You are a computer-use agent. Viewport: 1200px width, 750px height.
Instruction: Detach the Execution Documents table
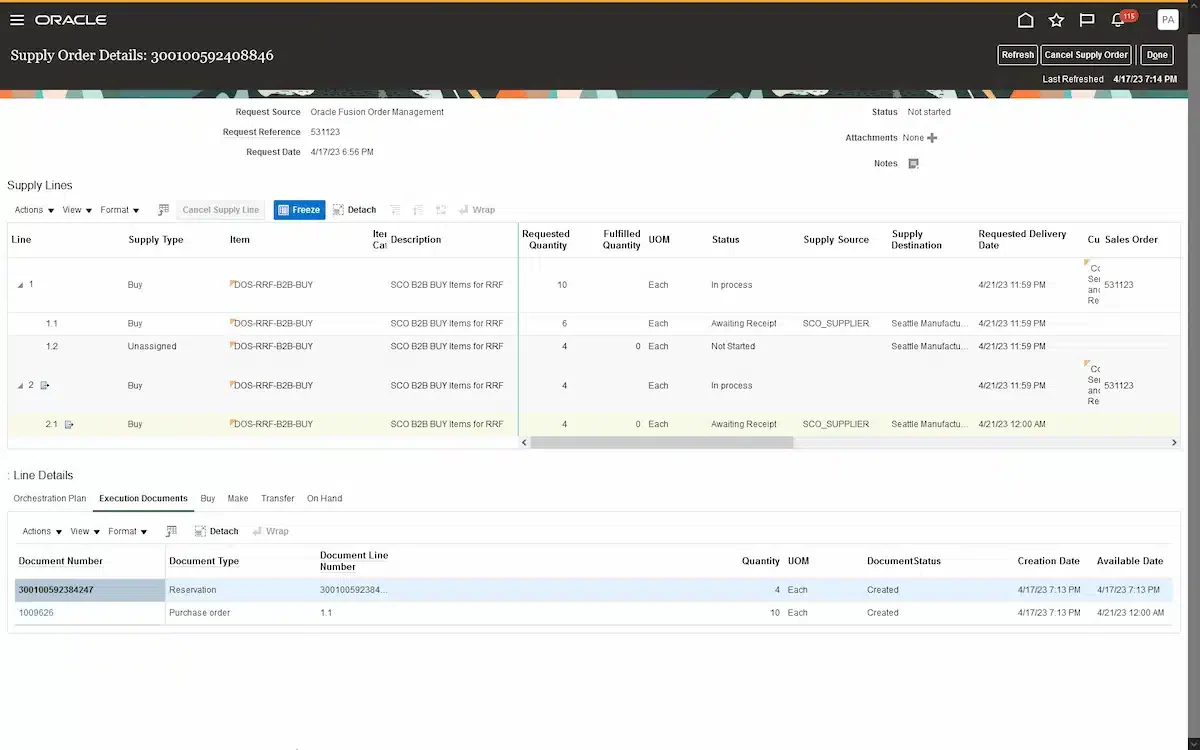coord(217,532)
